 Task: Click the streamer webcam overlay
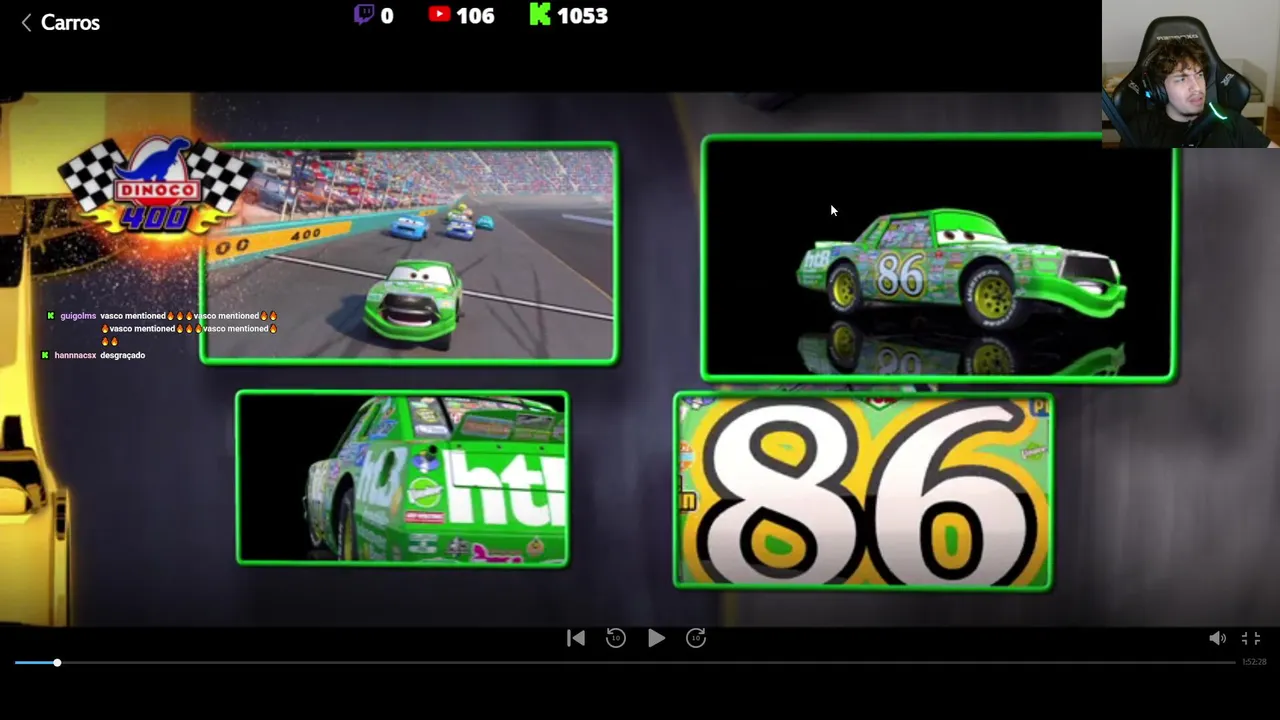pyautogui.click(x=1191, y=74)
